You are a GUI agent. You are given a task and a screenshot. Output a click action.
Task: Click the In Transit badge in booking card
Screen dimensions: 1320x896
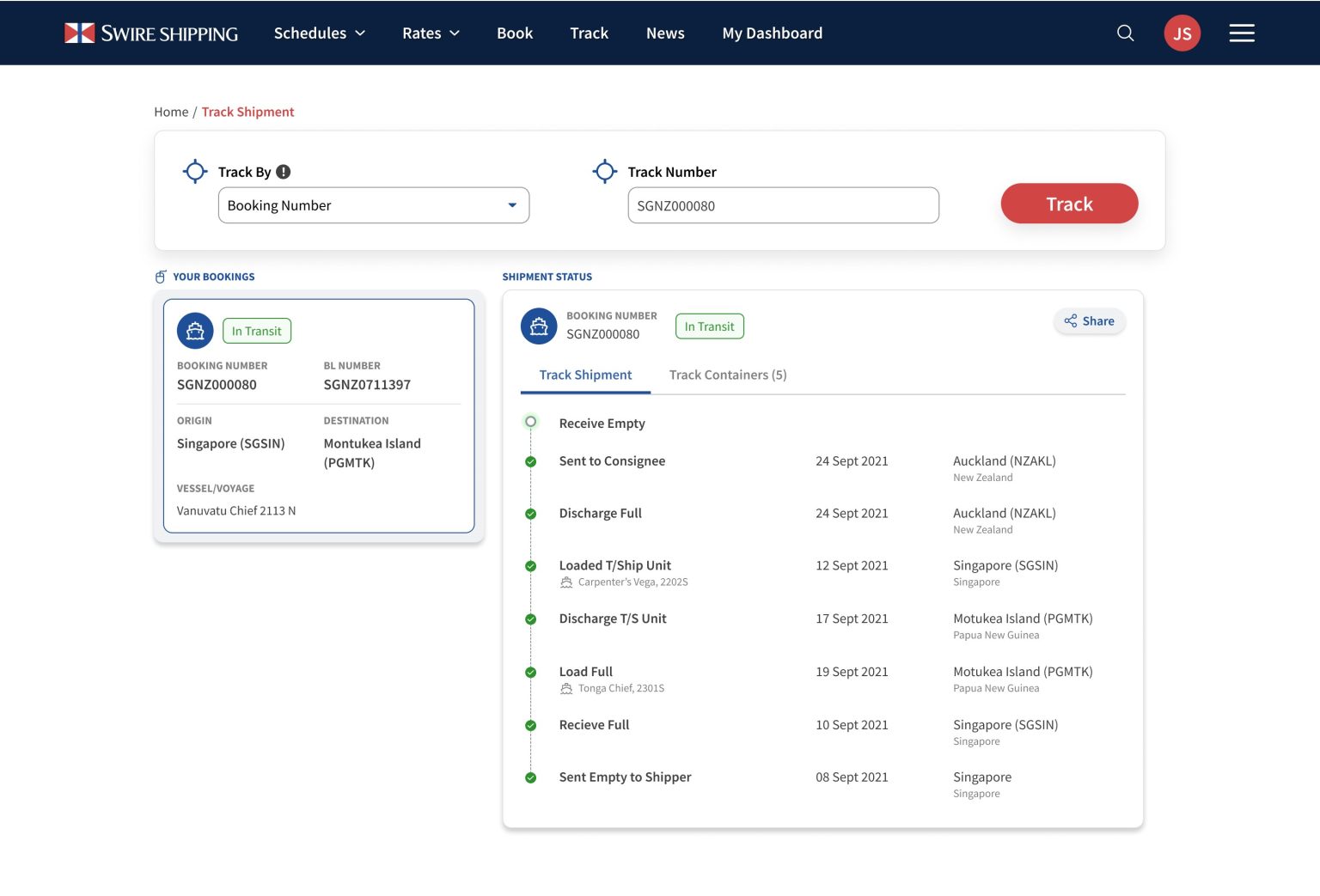click(257, 331)
